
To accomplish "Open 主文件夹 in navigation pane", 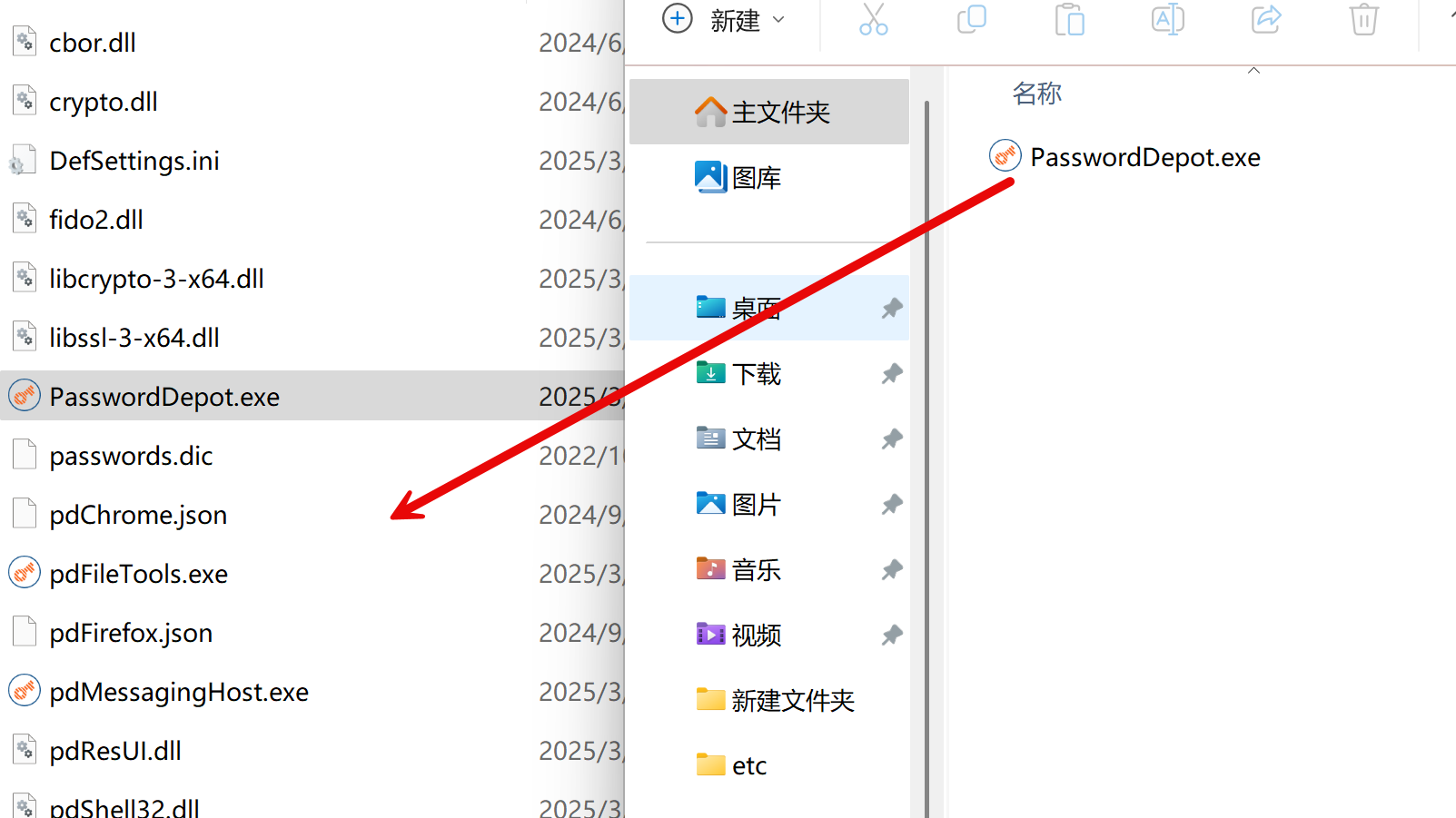I will pyautogui.click(x=768, y=112).
